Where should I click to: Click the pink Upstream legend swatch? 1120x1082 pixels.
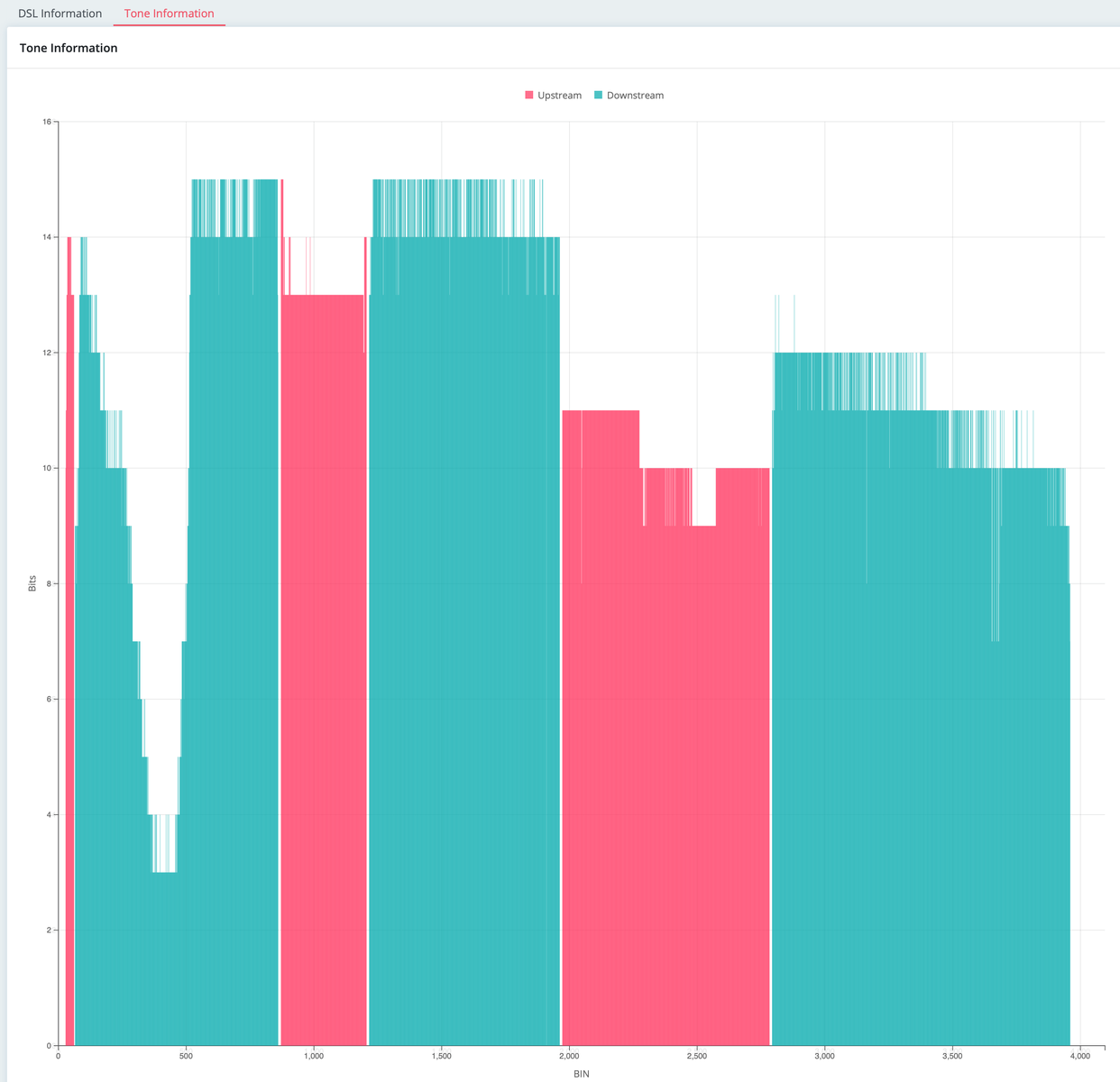click(529, 96)
